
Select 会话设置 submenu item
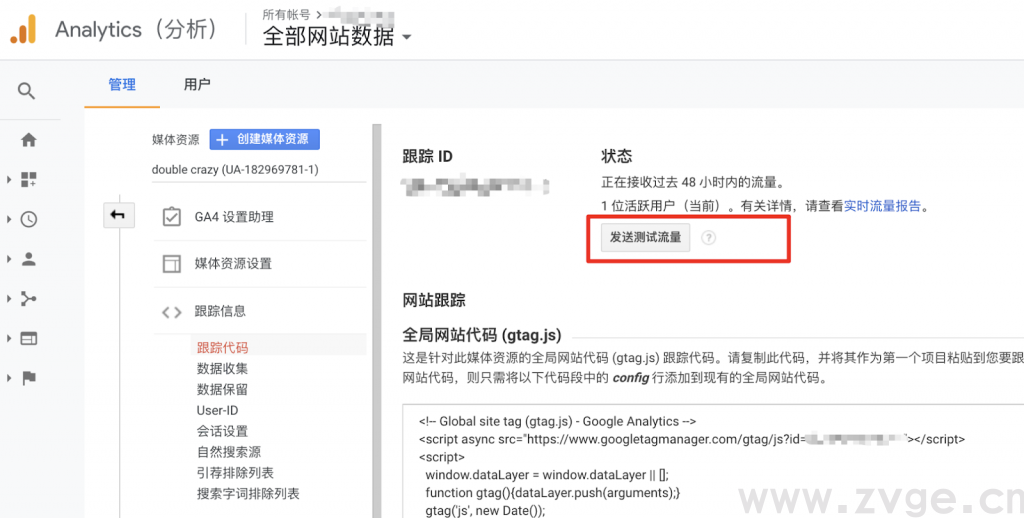(x=223, y=431)
